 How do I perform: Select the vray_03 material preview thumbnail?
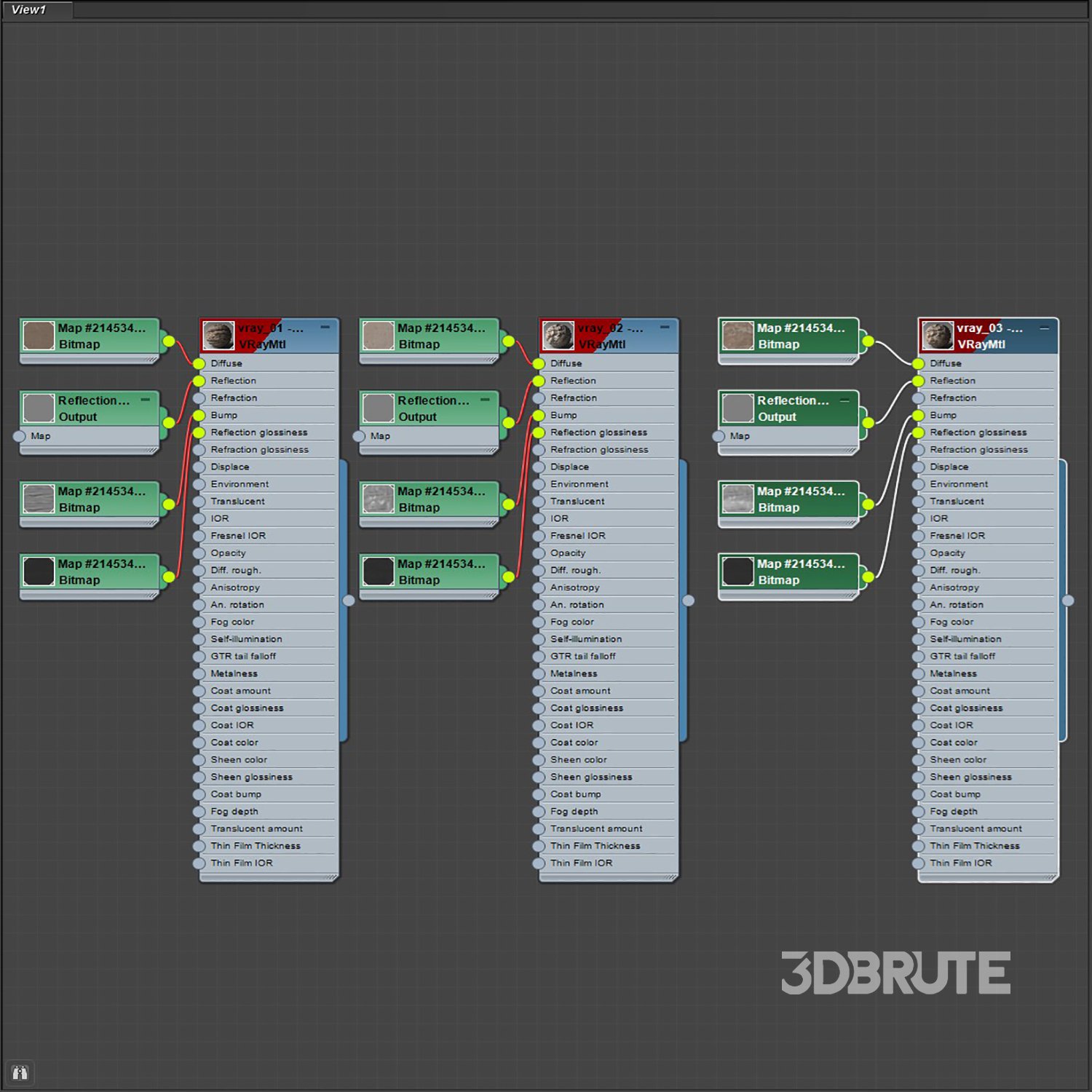pyautogui.click(x=938, y=336)
